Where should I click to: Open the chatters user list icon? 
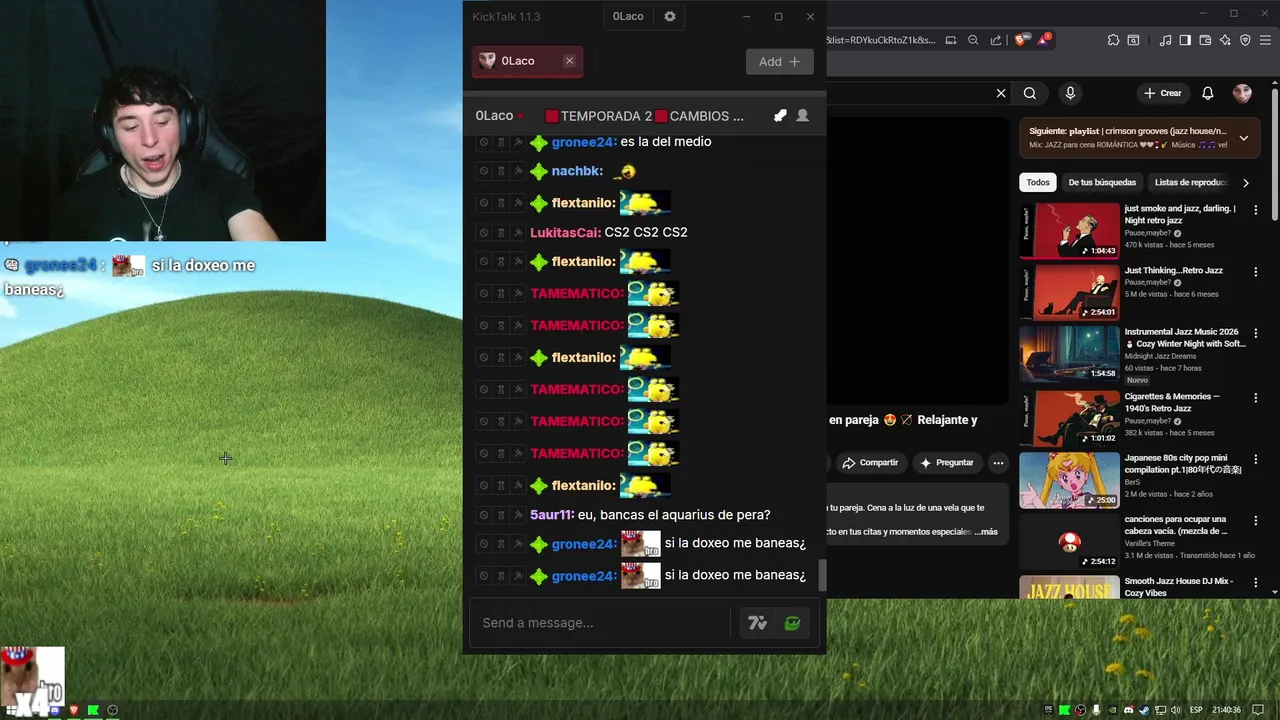[802, 116]
